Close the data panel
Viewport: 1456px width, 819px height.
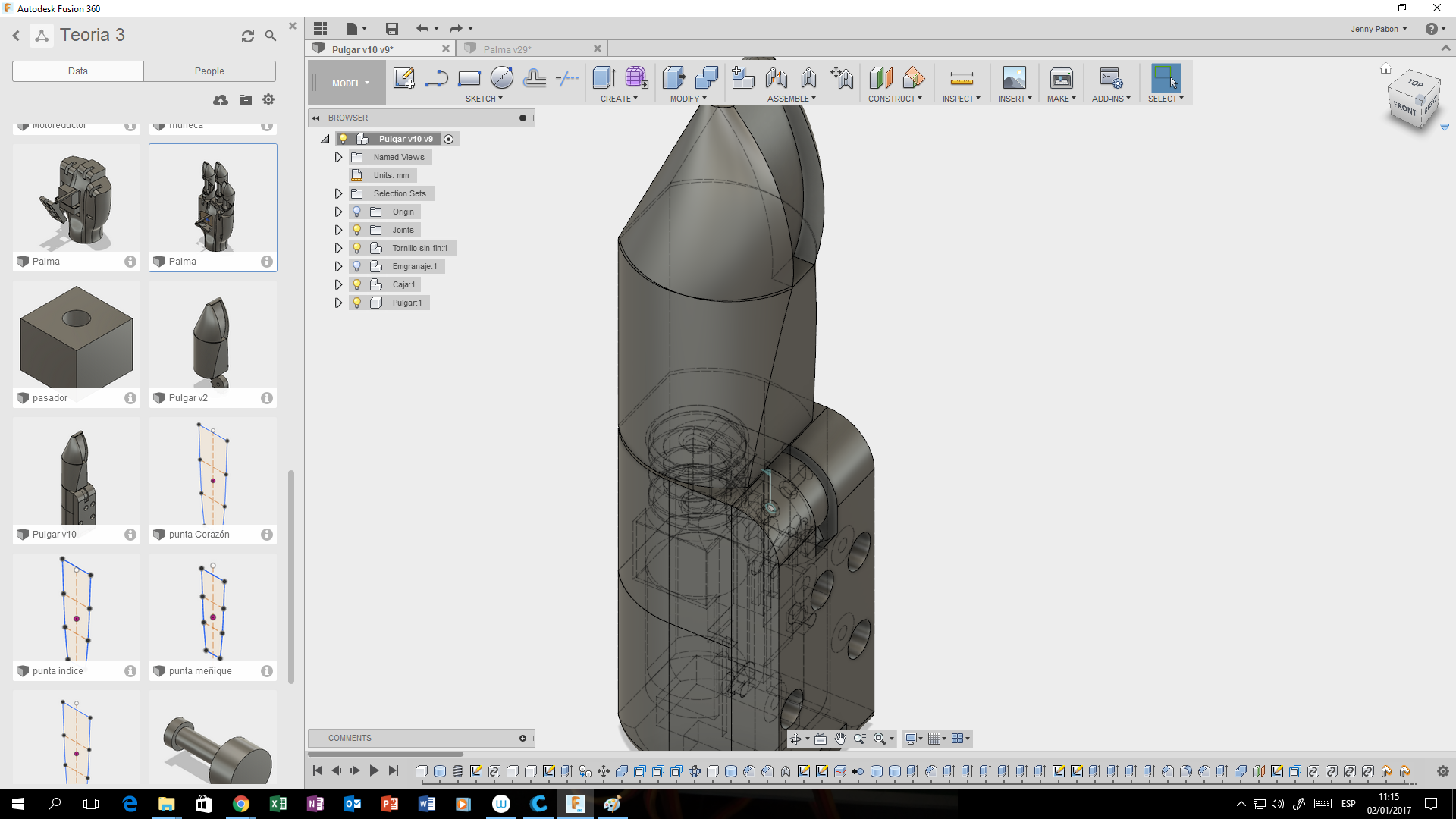coord(293,26)
